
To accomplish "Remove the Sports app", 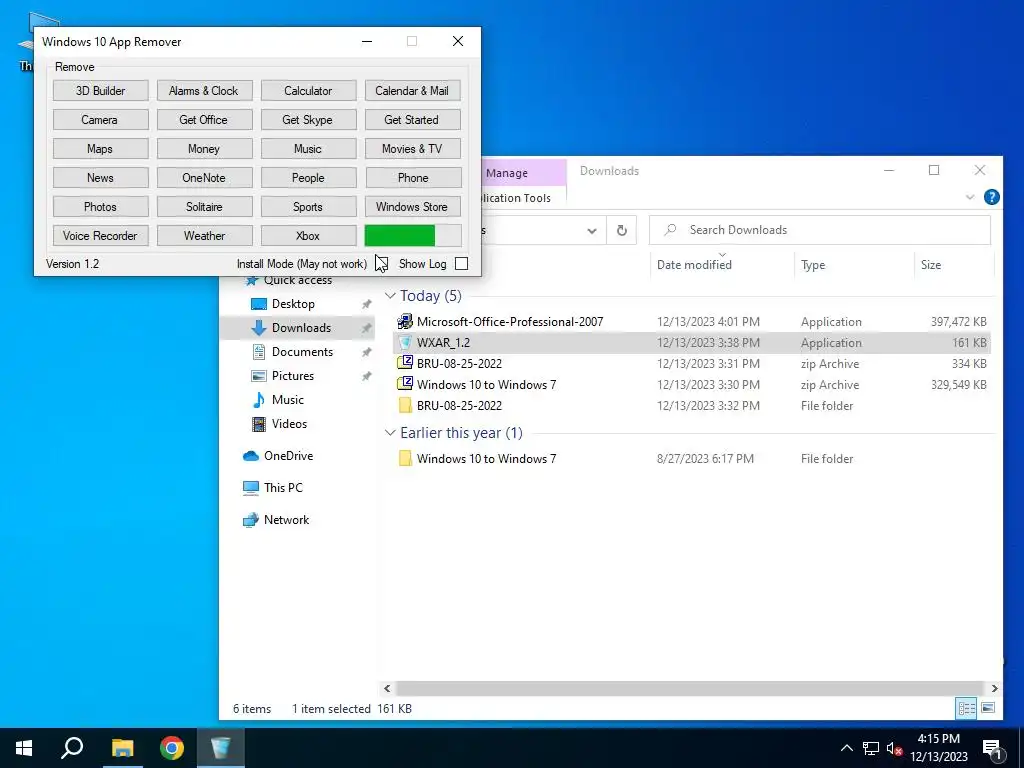I will pos(308,206).
